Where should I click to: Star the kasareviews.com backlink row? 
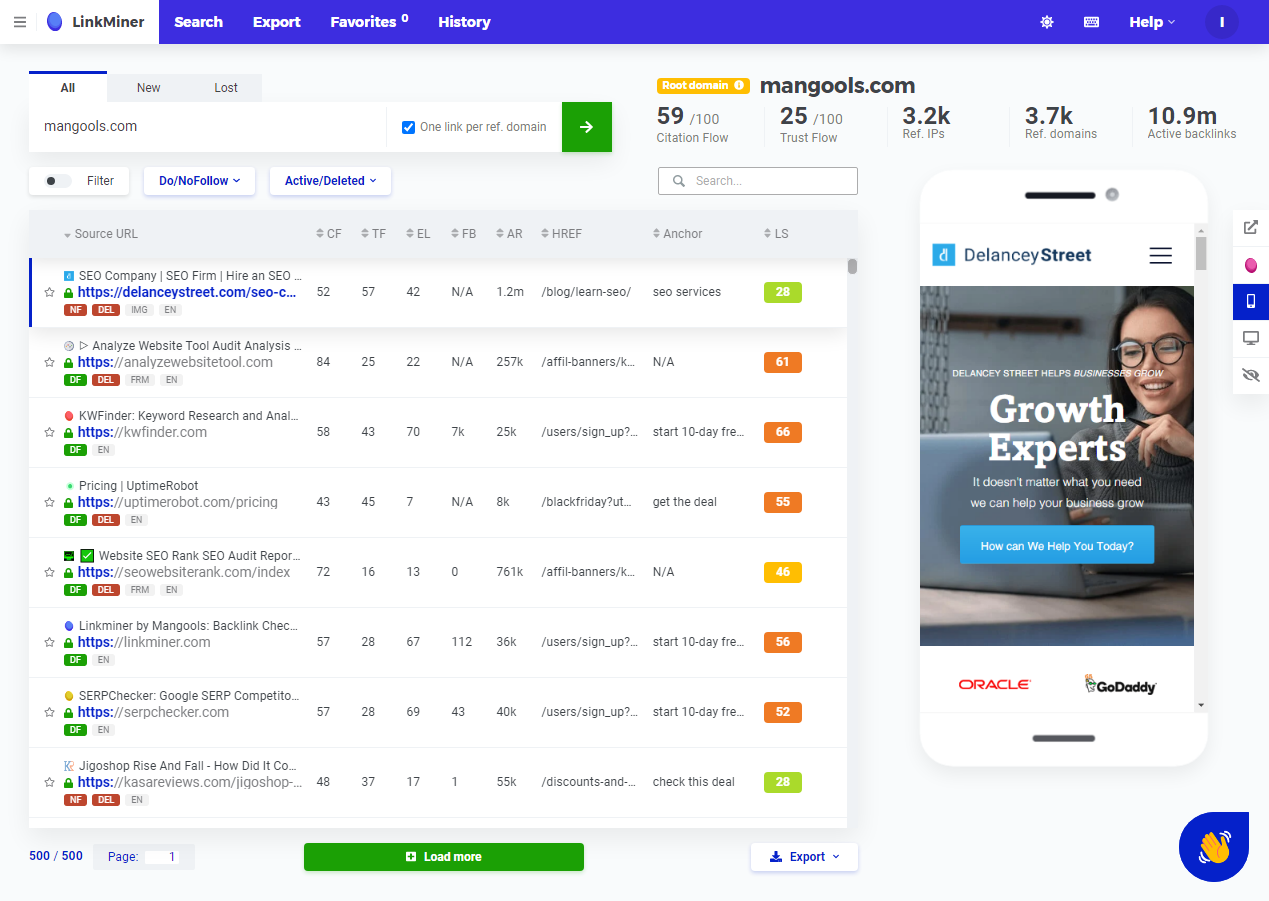tap(49, 783)
